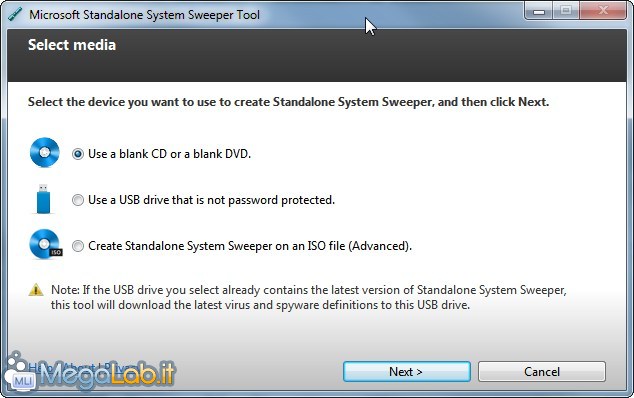The width and height of the screenshot is (634, 398).
Task: Click the blue USB flash drive icon
Action: pos(43,199)
